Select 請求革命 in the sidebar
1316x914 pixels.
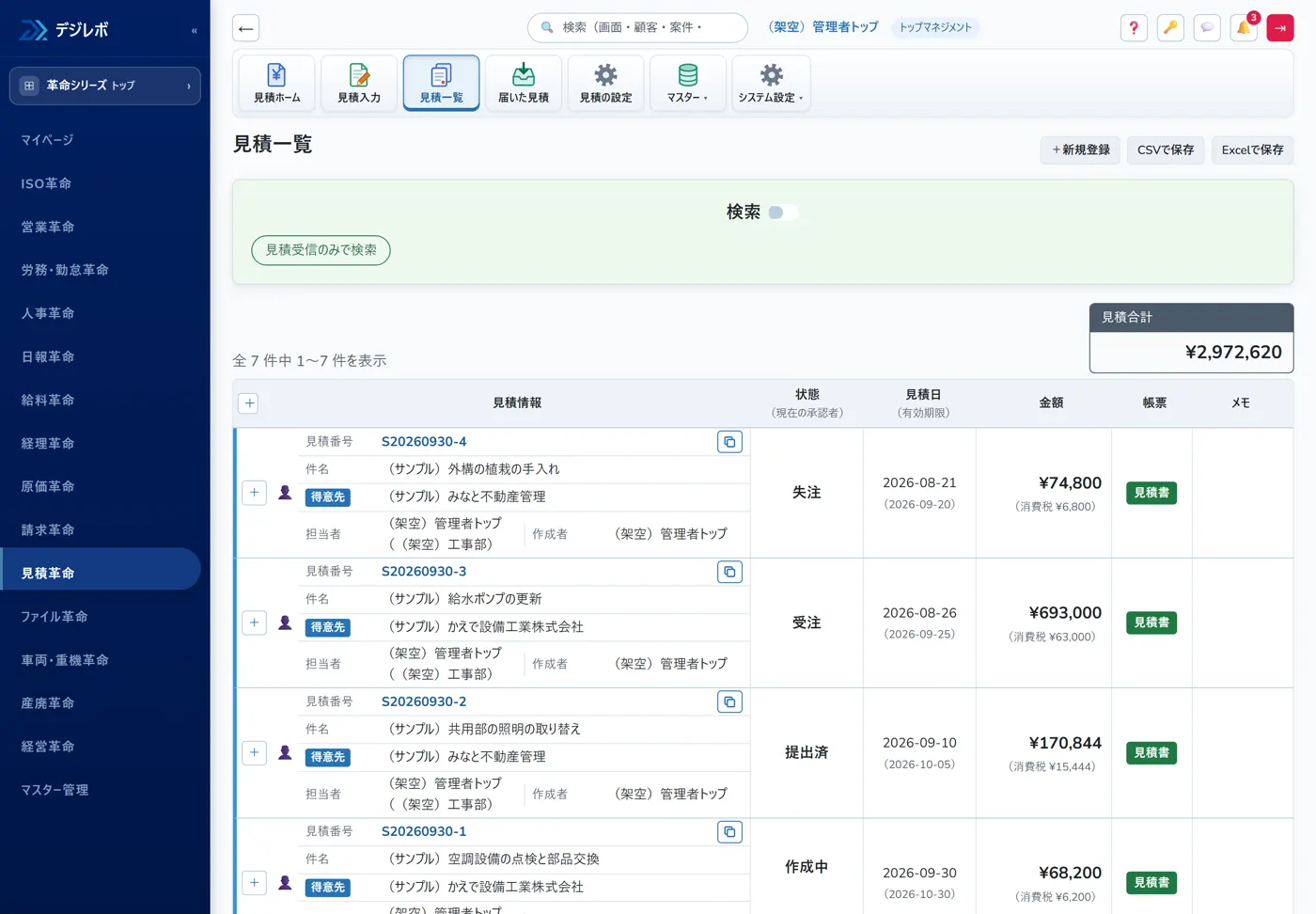point(48,529)
